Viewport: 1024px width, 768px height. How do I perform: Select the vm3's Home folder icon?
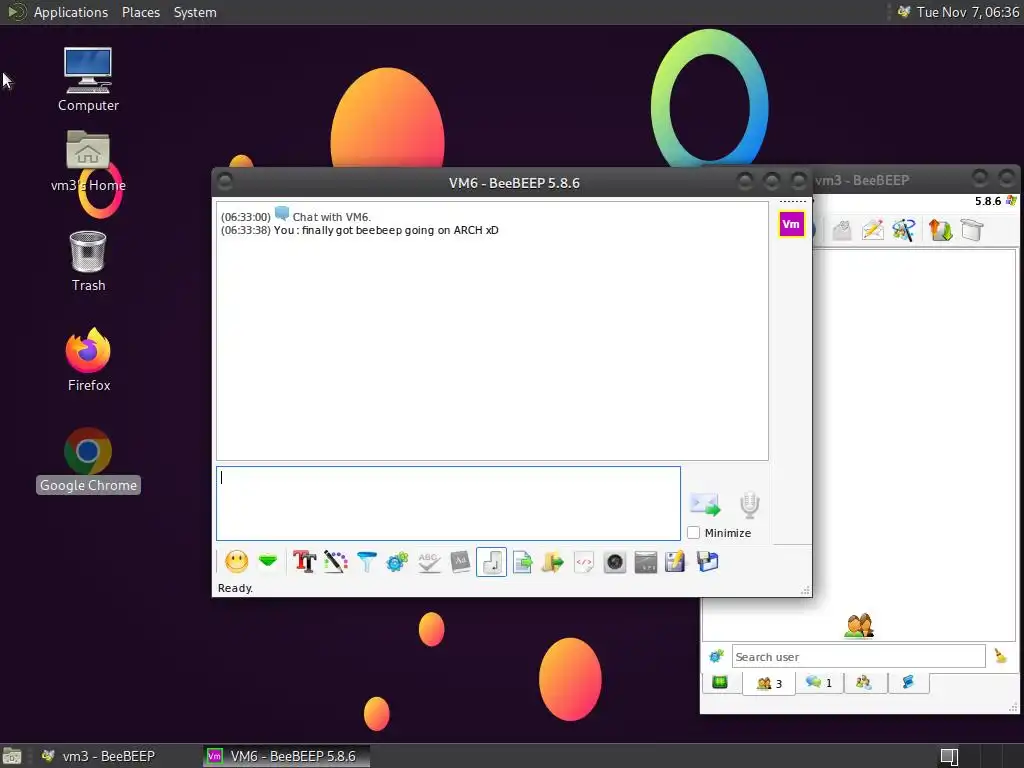tap(88, 161)
